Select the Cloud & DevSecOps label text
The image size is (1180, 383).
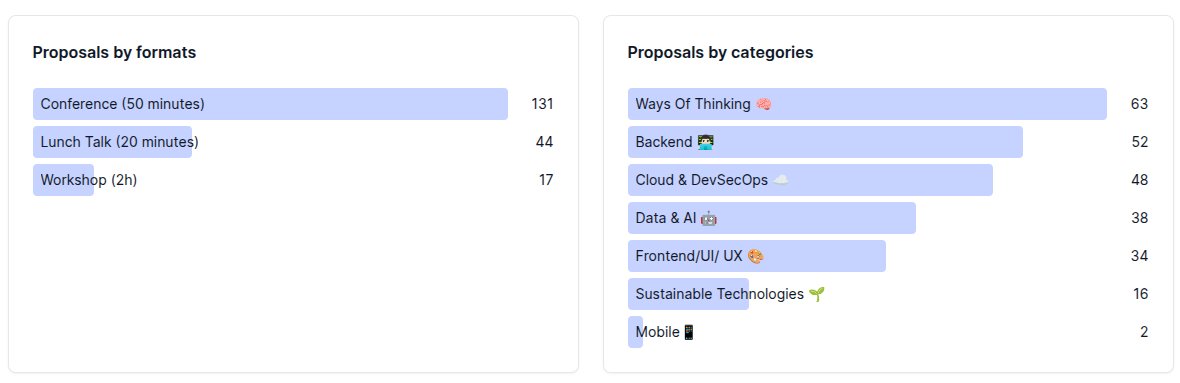point(701,180)
